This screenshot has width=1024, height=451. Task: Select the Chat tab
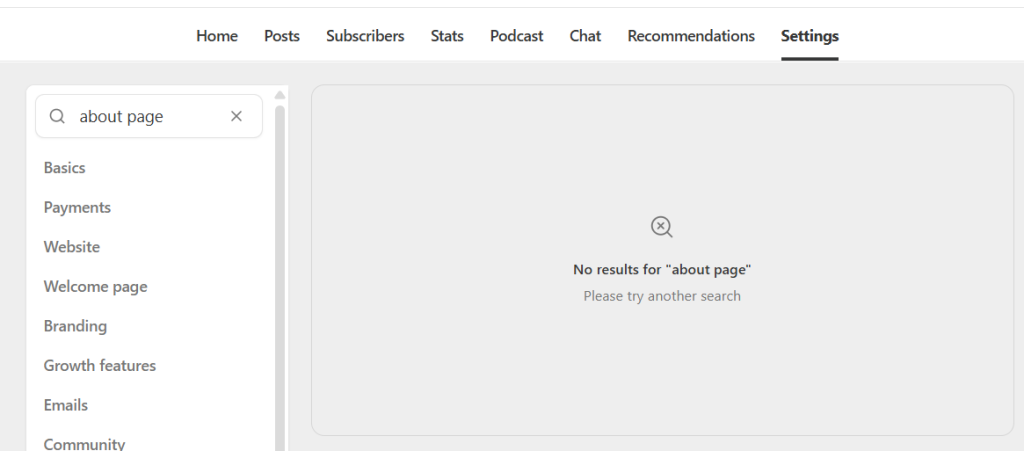point(585,36)
